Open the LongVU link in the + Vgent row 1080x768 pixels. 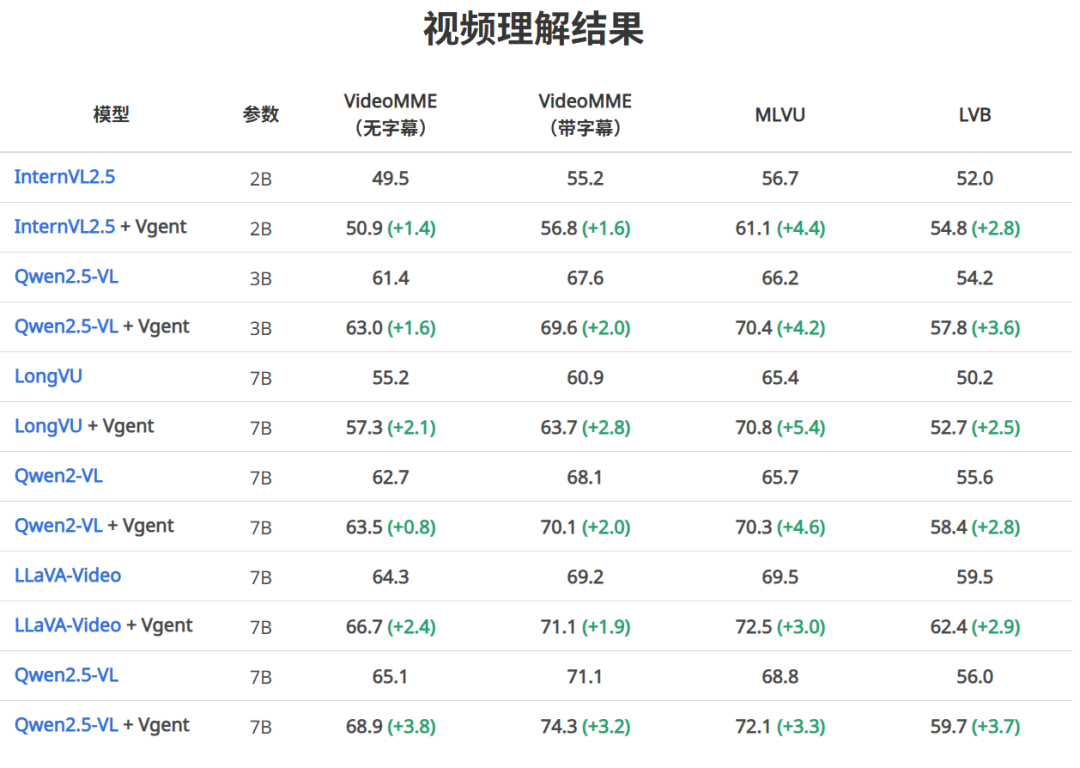tap(48, 426)
